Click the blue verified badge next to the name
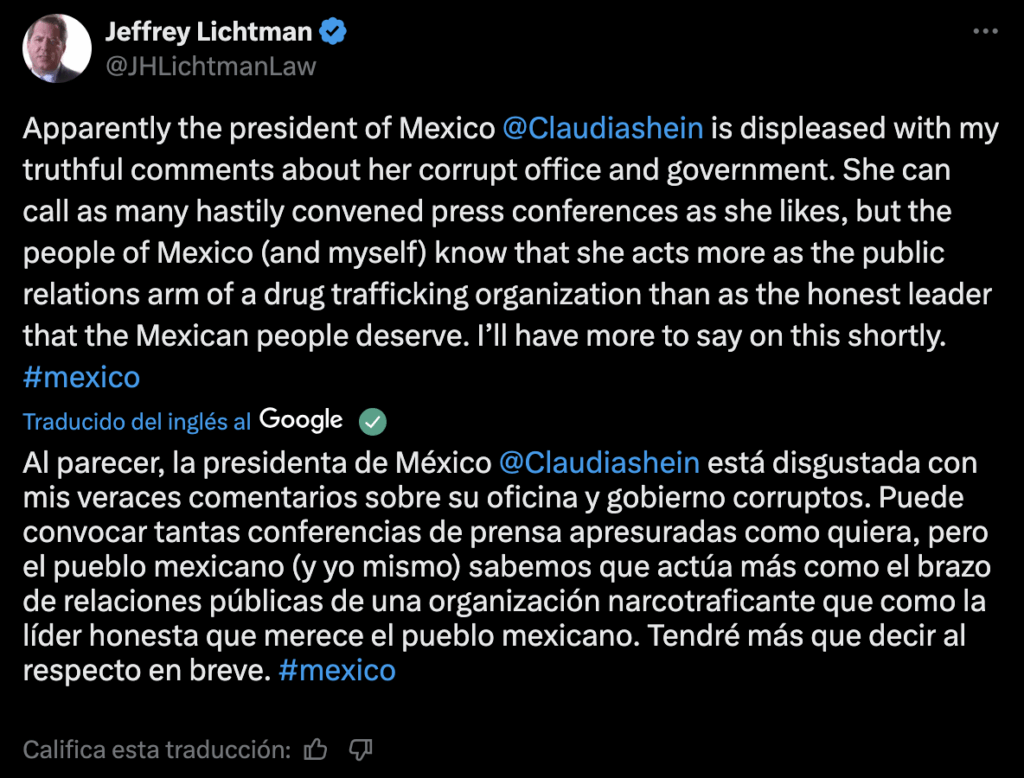The width and height of the screenshot is (1024, 778). point(333,31)
